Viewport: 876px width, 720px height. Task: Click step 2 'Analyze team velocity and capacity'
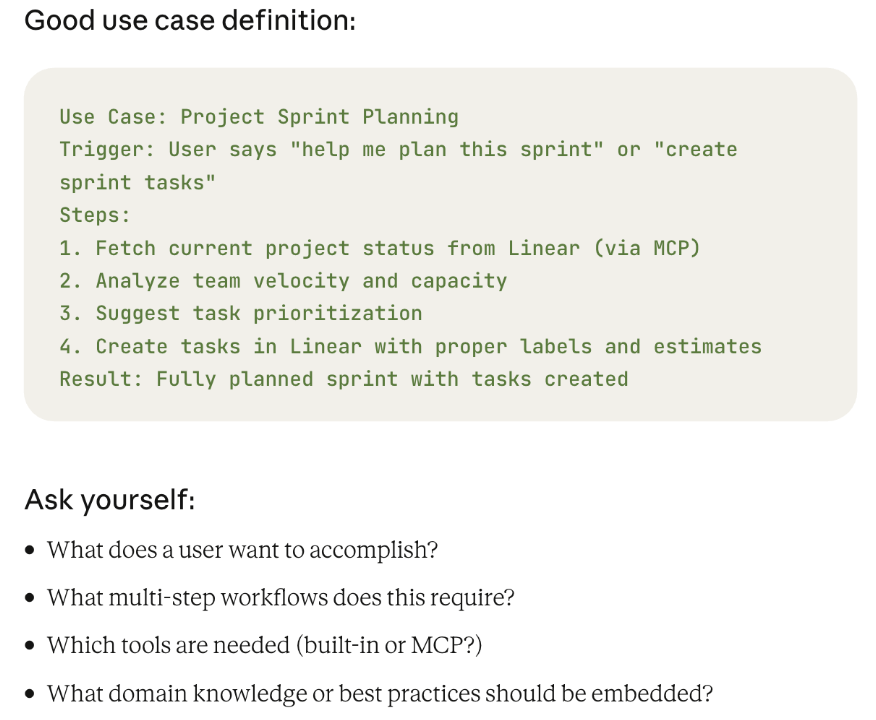[x=283, y=280]
